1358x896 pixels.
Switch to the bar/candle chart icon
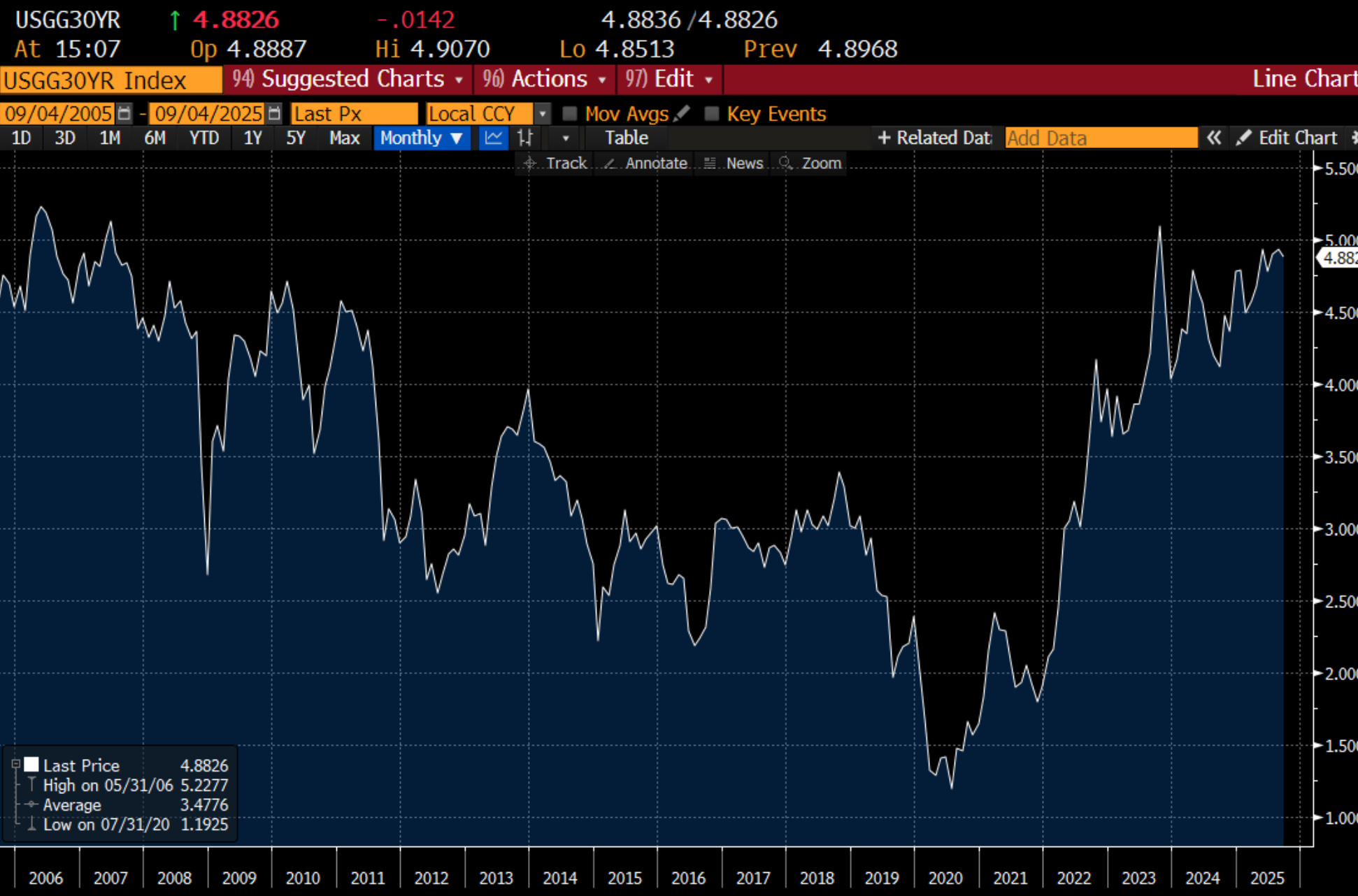525,138
